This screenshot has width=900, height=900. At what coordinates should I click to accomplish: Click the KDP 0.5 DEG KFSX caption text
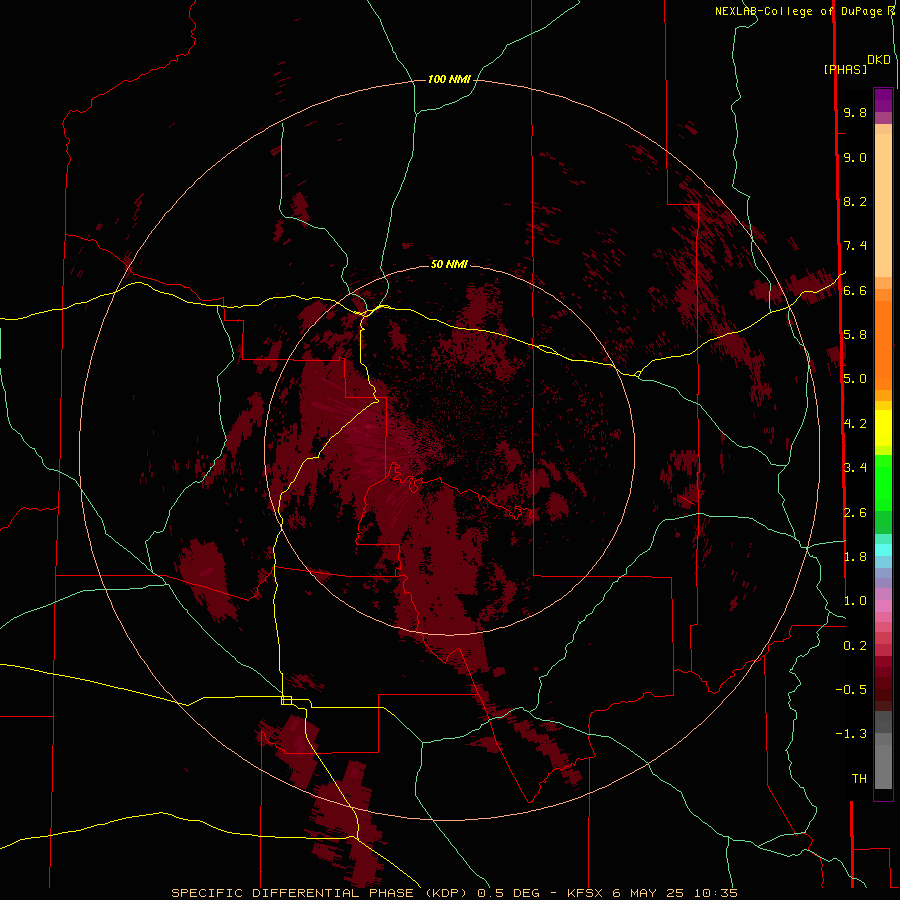point(454,893)
